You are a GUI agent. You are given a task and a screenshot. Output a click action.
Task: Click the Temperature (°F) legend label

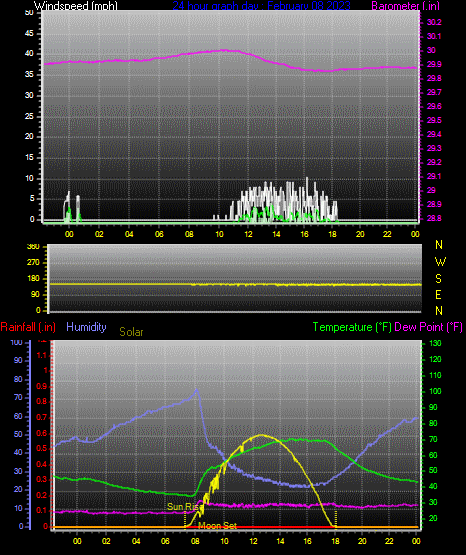click(352, 327)
